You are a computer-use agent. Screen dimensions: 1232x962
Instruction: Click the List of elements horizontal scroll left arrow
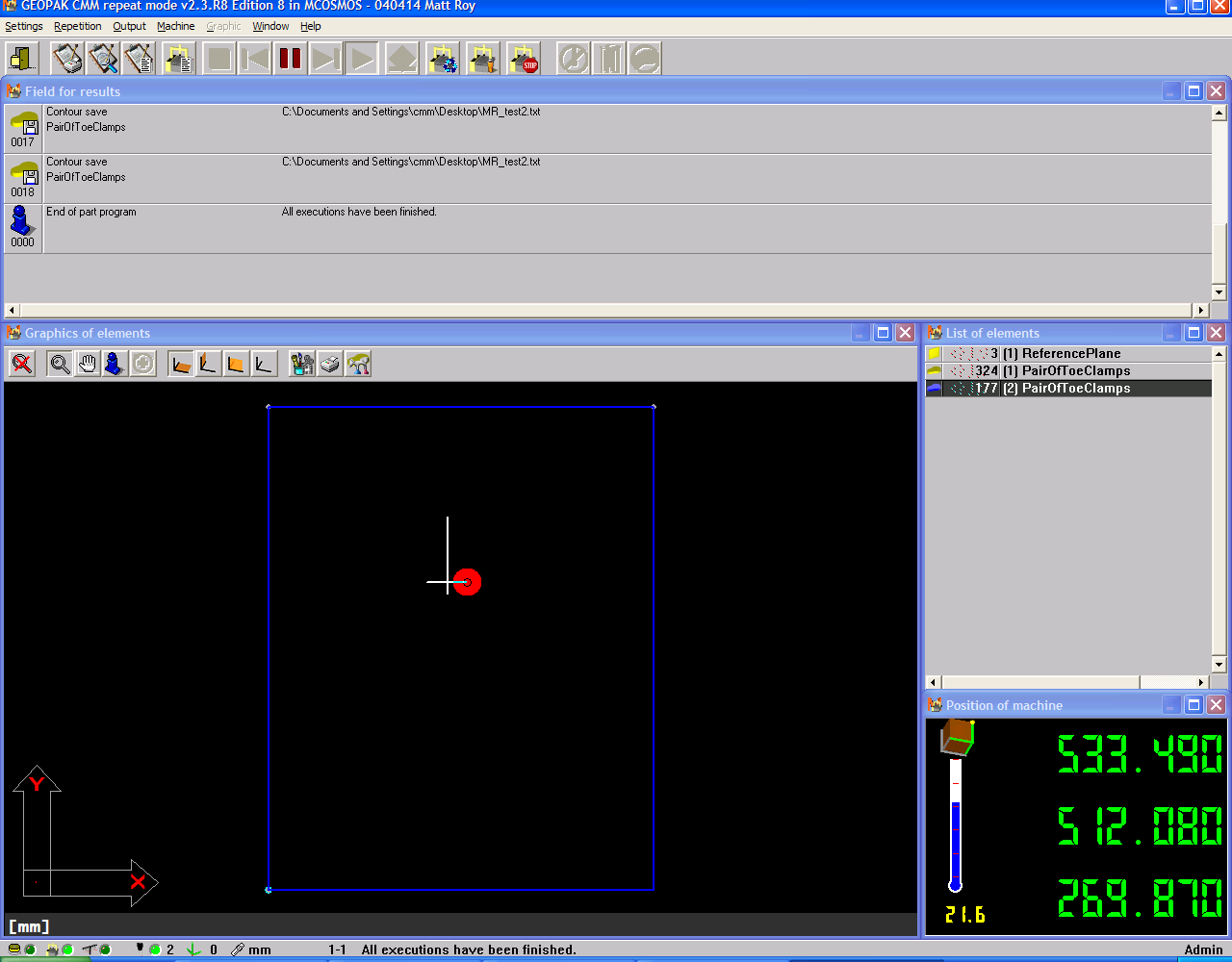[x=933, y=682]
